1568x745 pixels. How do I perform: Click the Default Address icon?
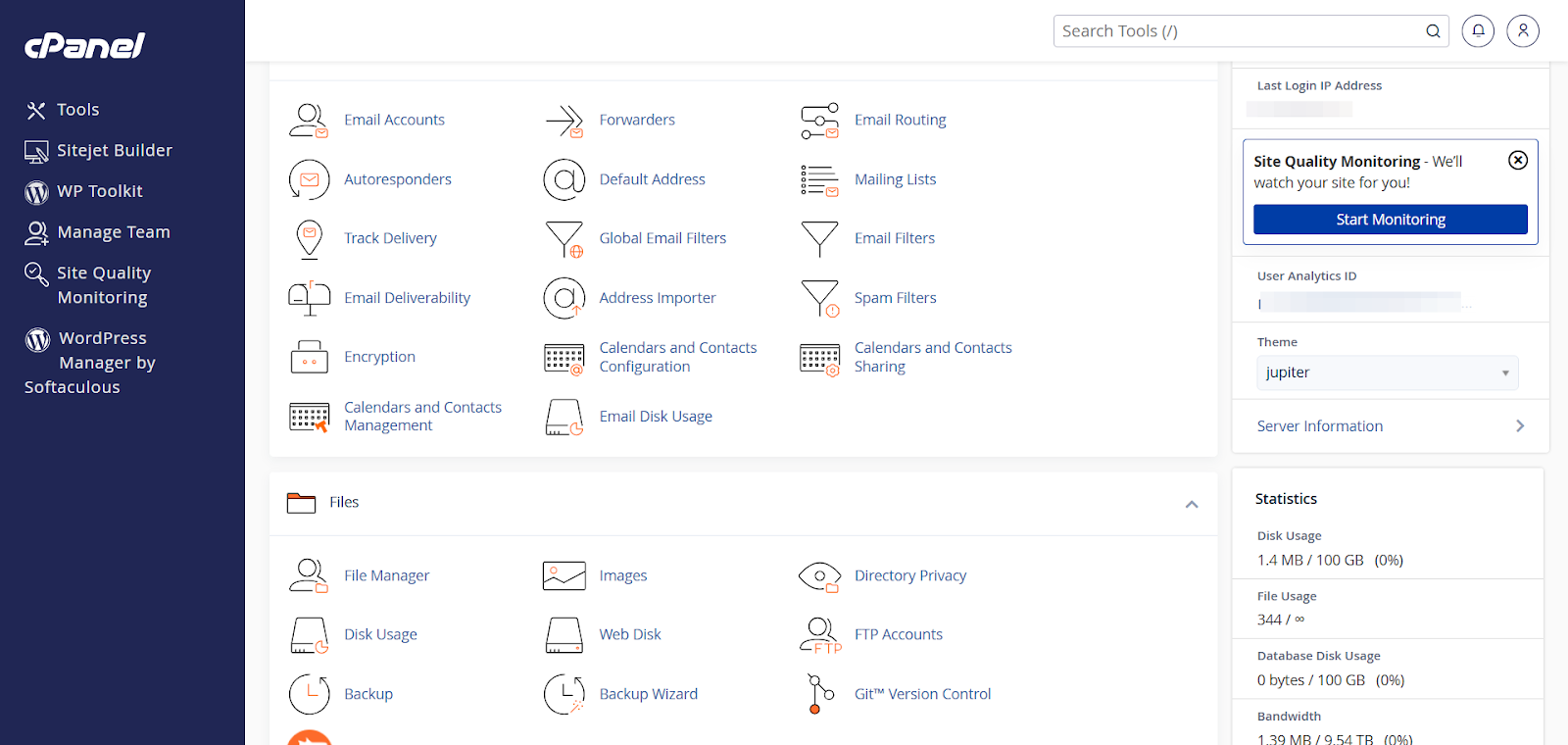tap(564, 179)
